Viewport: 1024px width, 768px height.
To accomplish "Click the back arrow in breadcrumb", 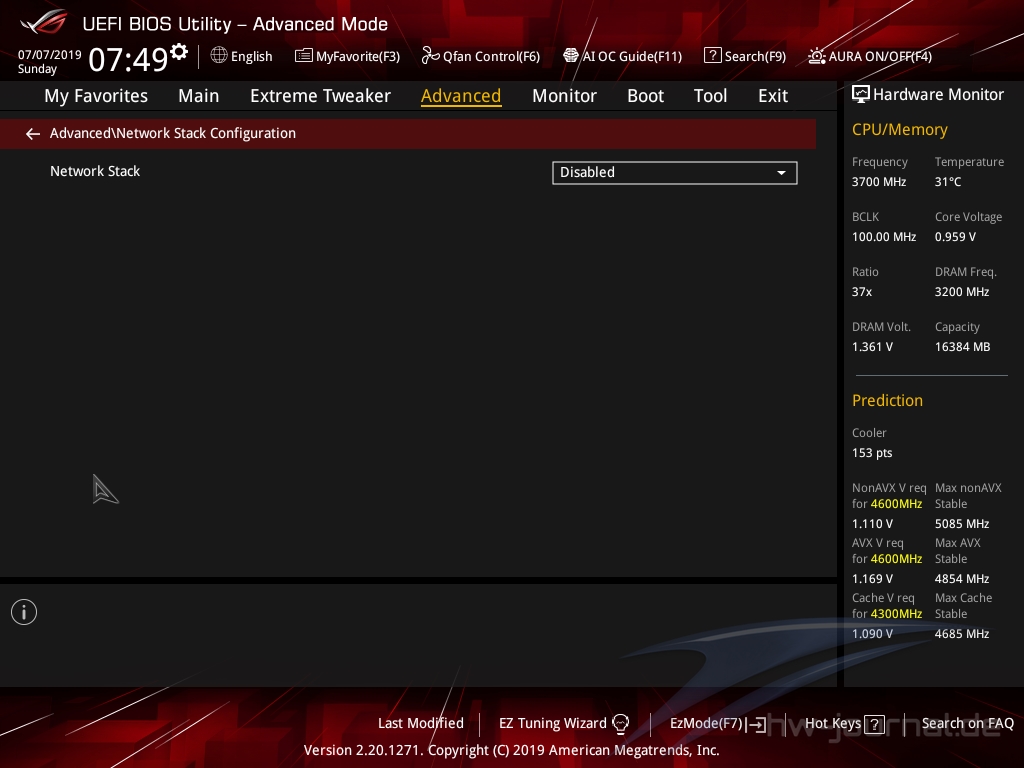I will (x=33, y=134).
